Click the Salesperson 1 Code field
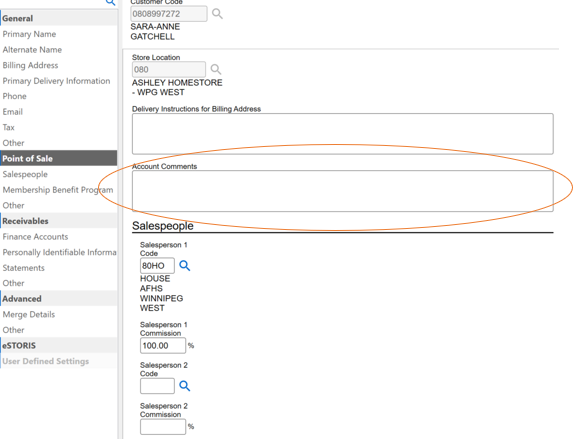 157,266
